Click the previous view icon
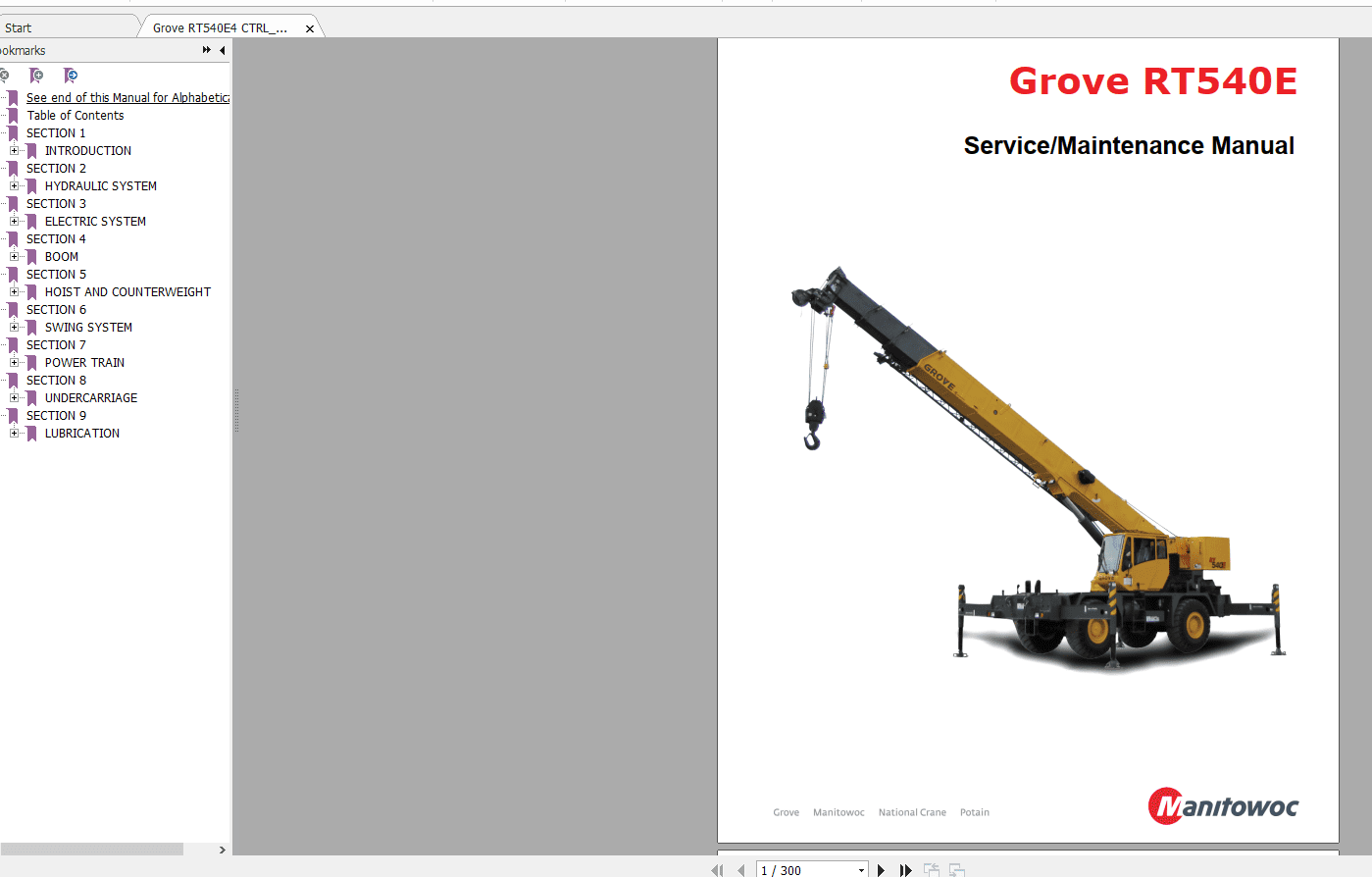 point(931,870)
